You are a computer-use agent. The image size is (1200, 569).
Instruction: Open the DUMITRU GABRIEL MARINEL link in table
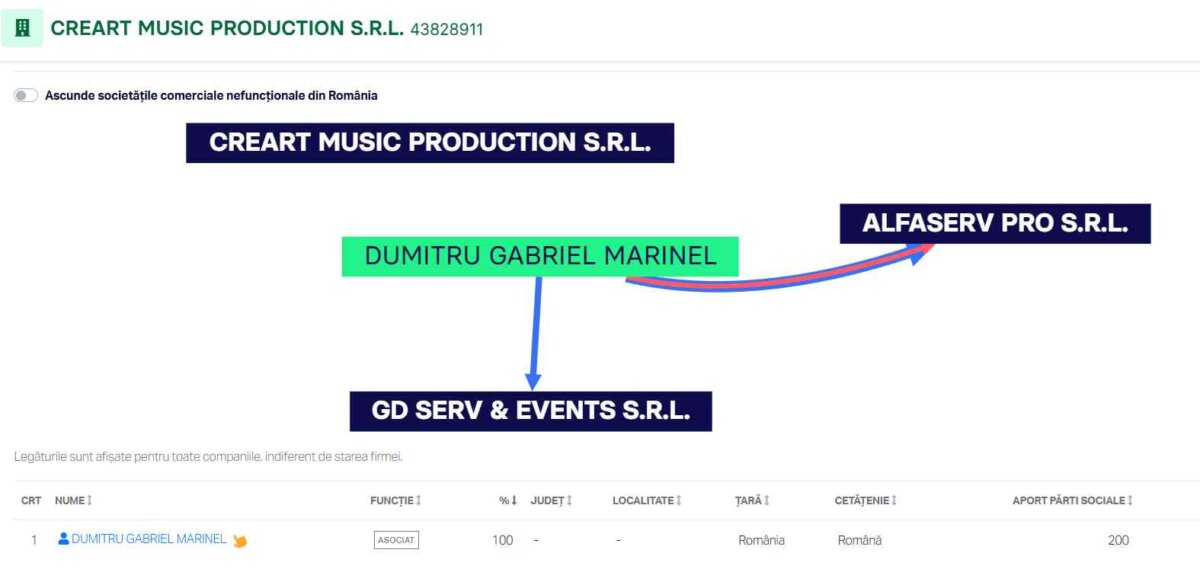149,539
